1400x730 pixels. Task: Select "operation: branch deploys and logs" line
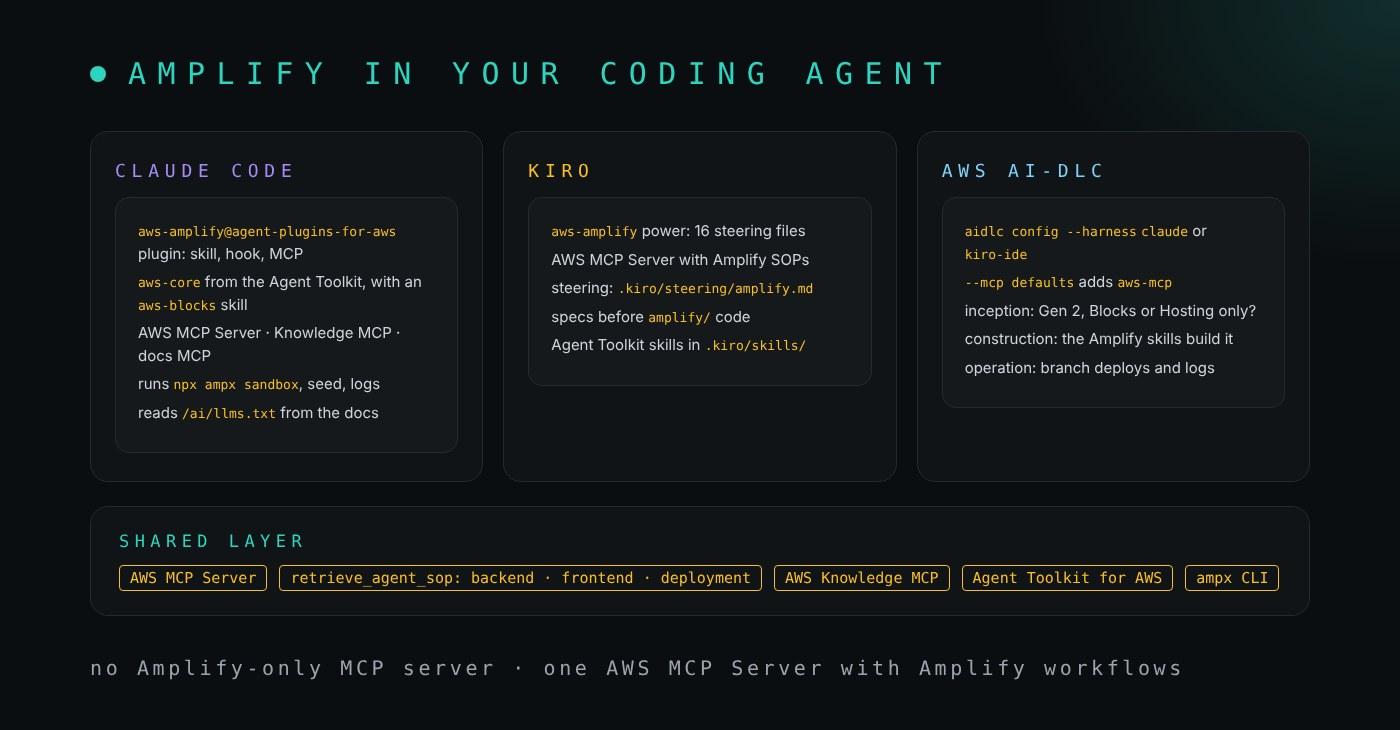(1090, 368)
